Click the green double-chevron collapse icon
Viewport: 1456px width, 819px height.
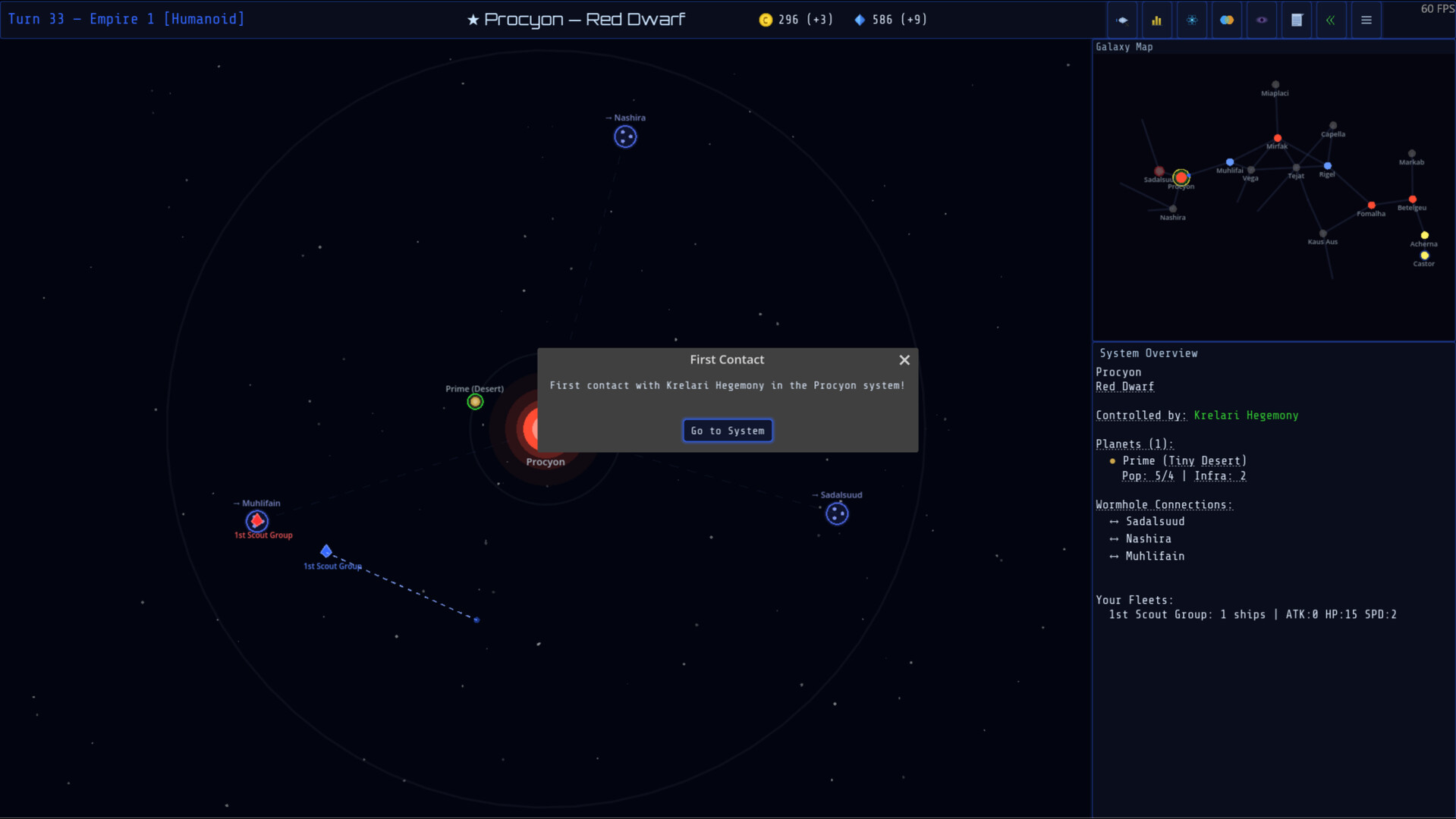(x=1331, y=20)
